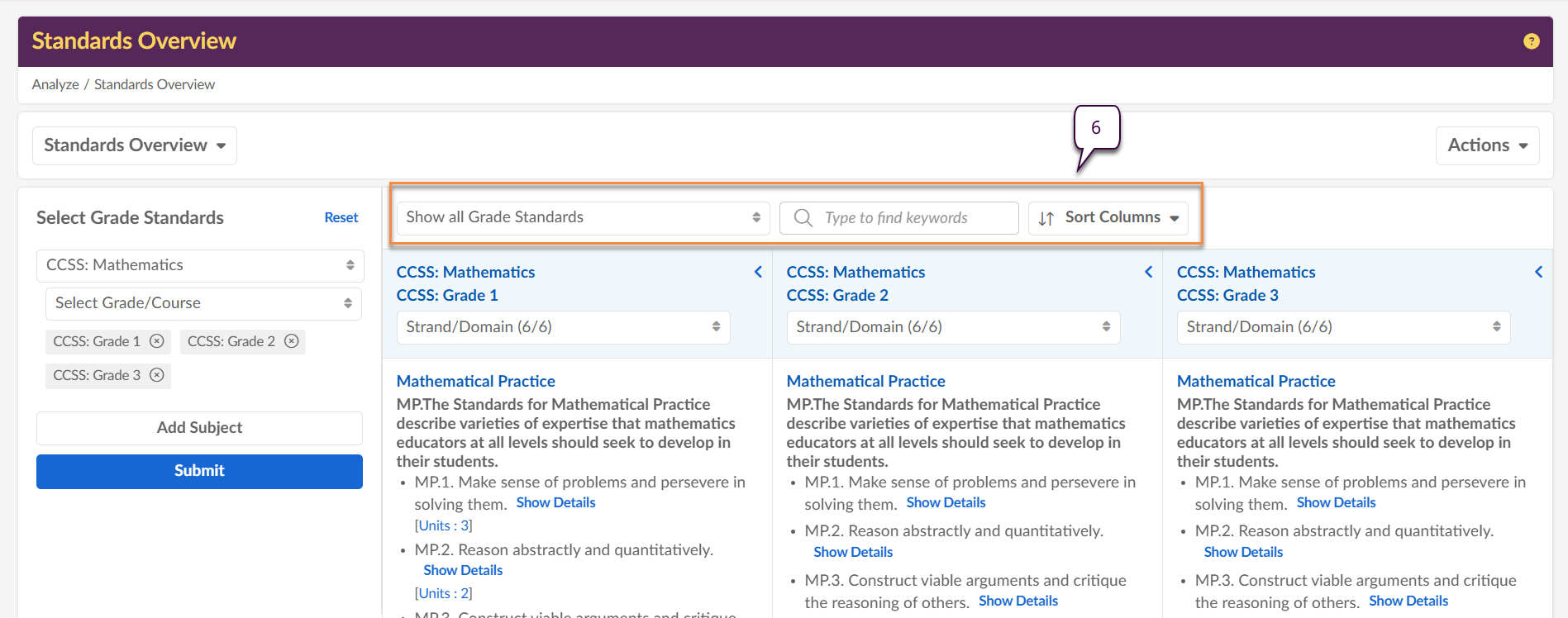Expand Grade 1 Strand/Domain filter
Image resolution: width=1568 pixels, height=618 pixels.
pyautogui.click(x=563, y=327)
